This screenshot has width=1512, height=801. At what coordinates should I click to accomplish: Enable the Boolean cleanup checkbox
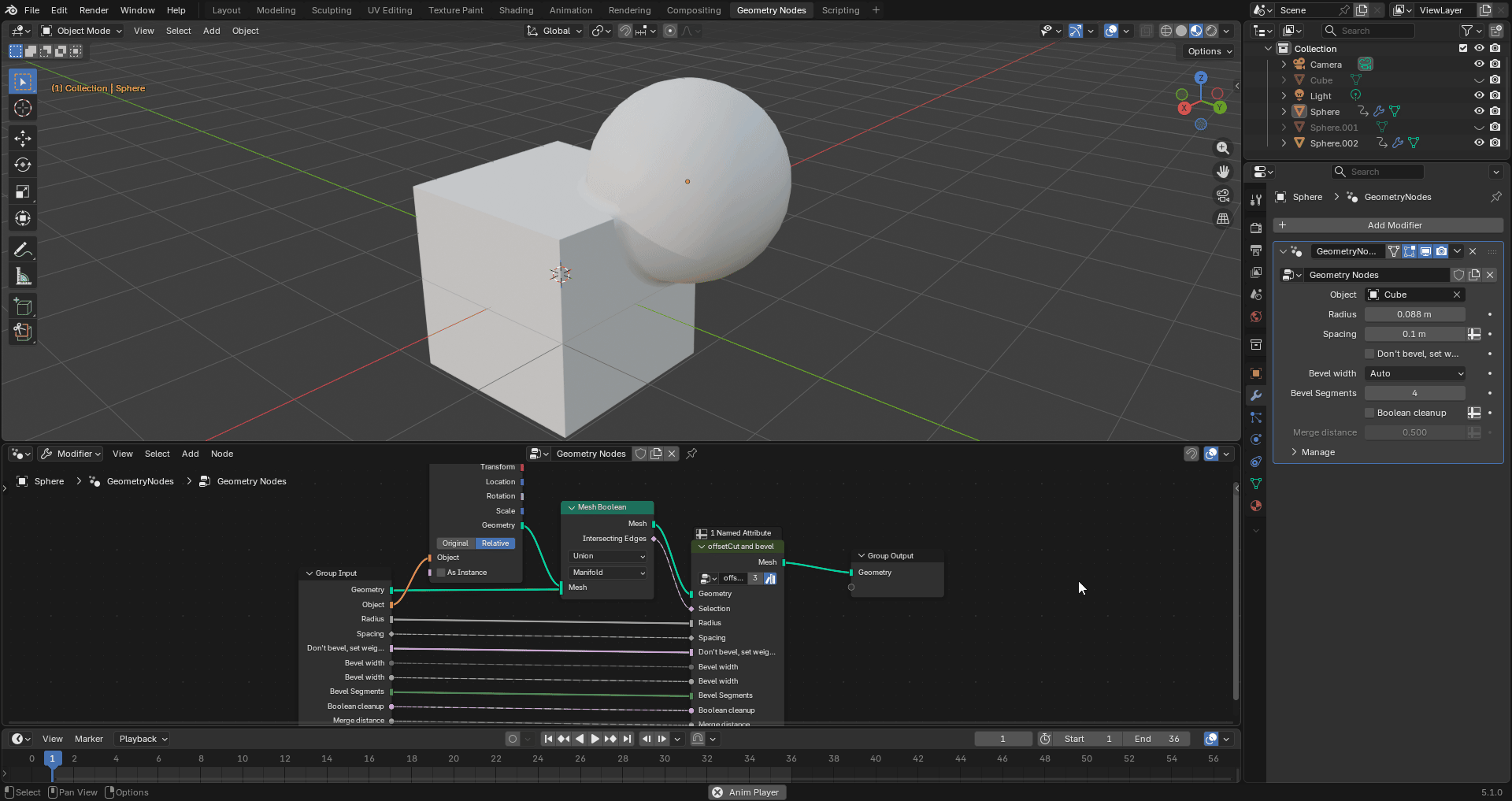click(1369, 413)
